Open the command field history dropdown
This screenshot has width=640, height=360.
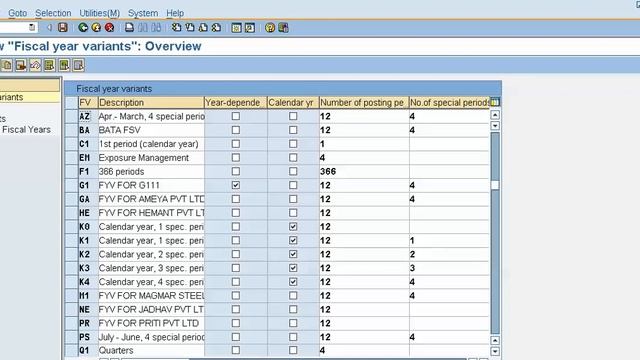coord(32,28)
